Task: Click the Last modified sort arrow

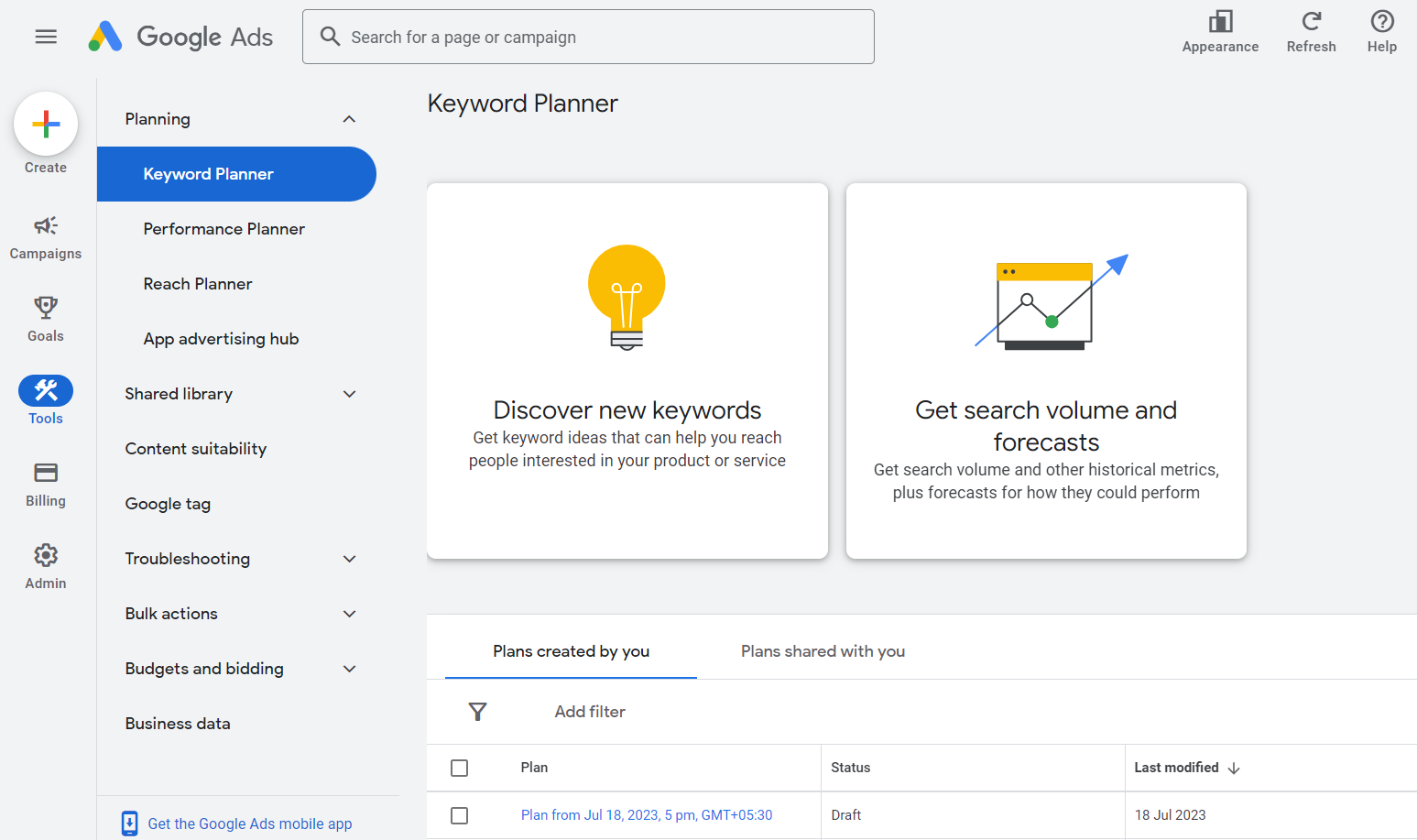Action: click(x=1234, y=769)
